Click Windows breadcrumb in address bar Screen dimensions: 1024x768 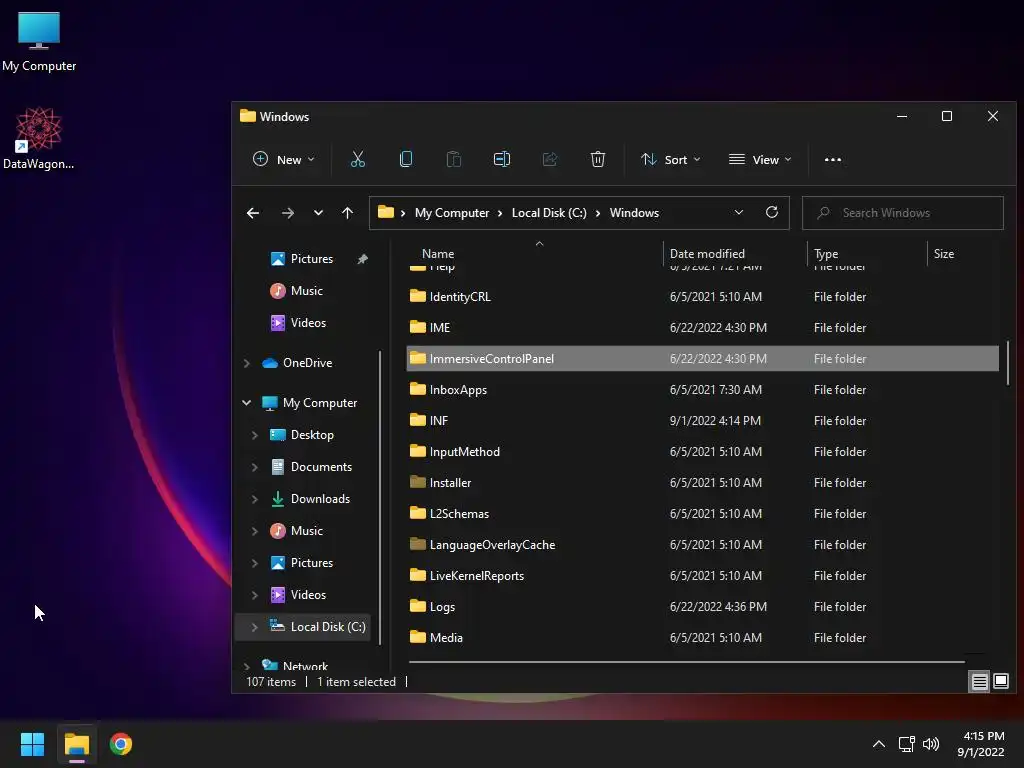pyautogui.click(x=634, y=213)
